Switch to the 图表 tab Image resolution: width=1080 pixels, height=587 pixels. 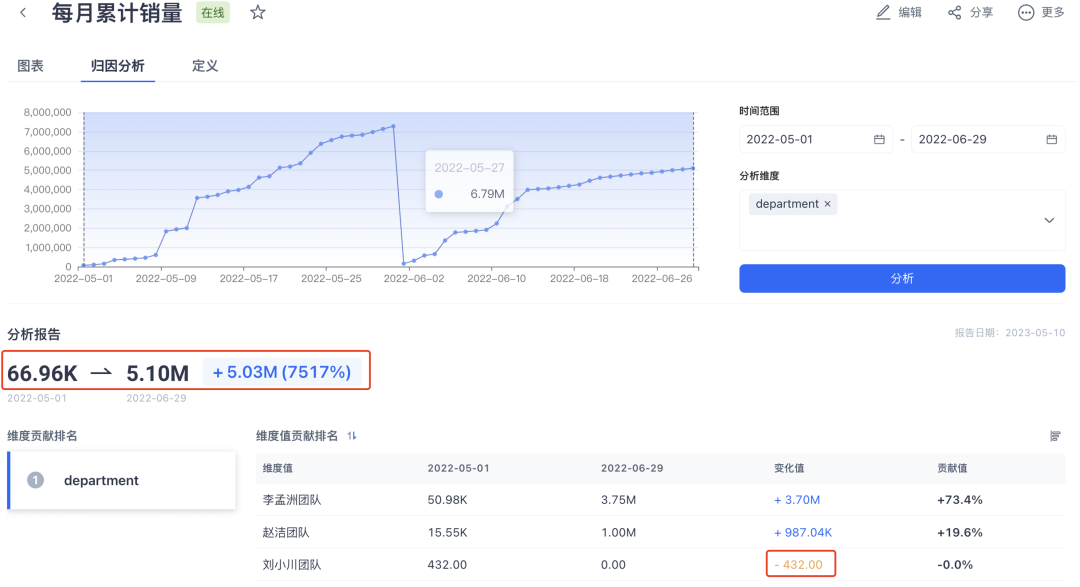pos(31,66)
